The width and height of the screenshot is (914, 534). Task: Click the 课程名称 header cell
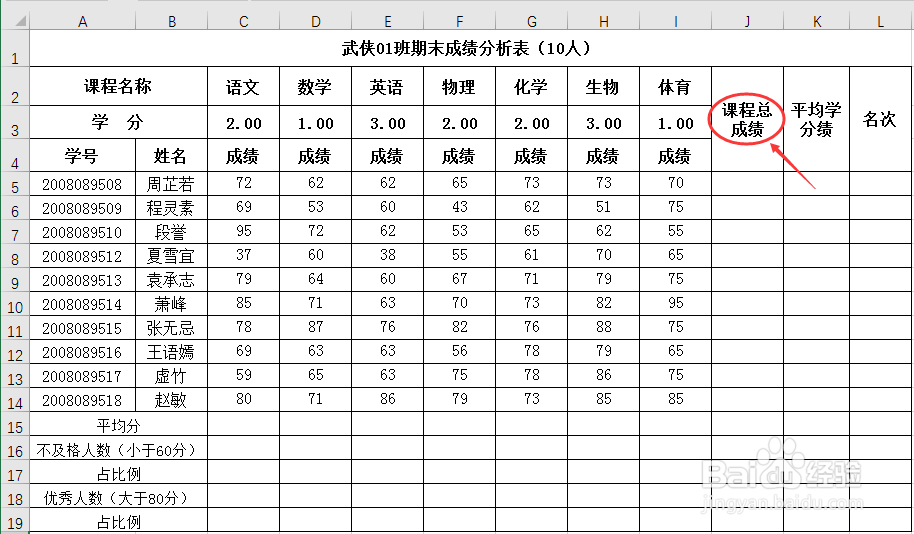[x=118, y=86]
